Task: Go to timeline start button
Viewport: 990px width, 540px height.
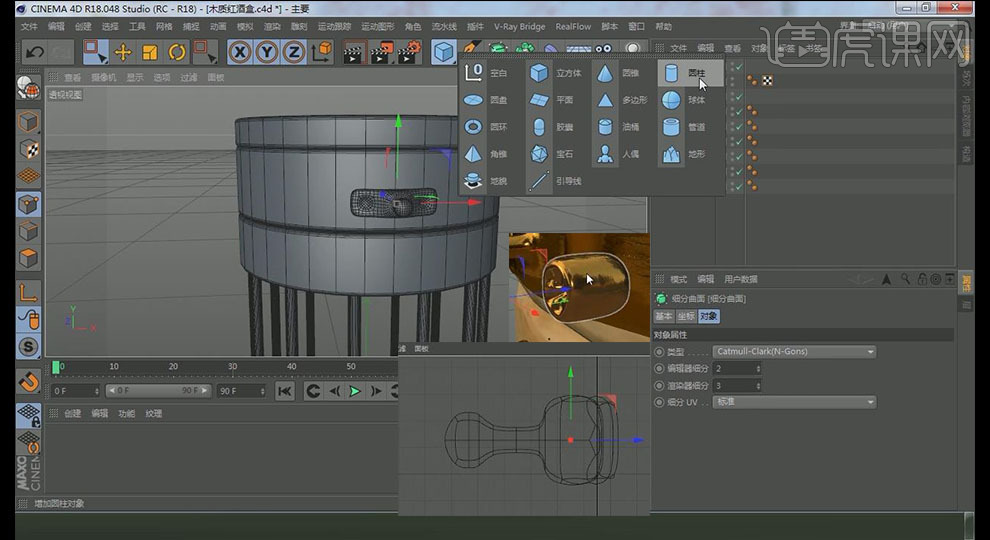Action: (285, 392)
